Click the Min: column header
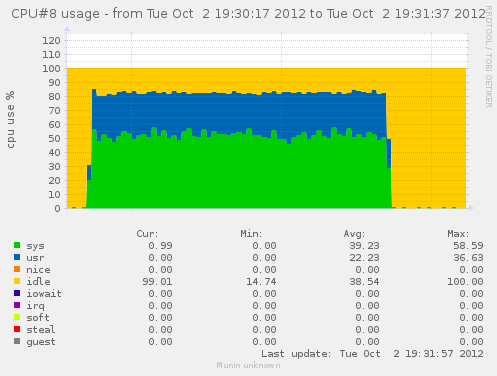The height and width of the screenshot is (376, 497). pyautogui.click(x=251, y=234)
